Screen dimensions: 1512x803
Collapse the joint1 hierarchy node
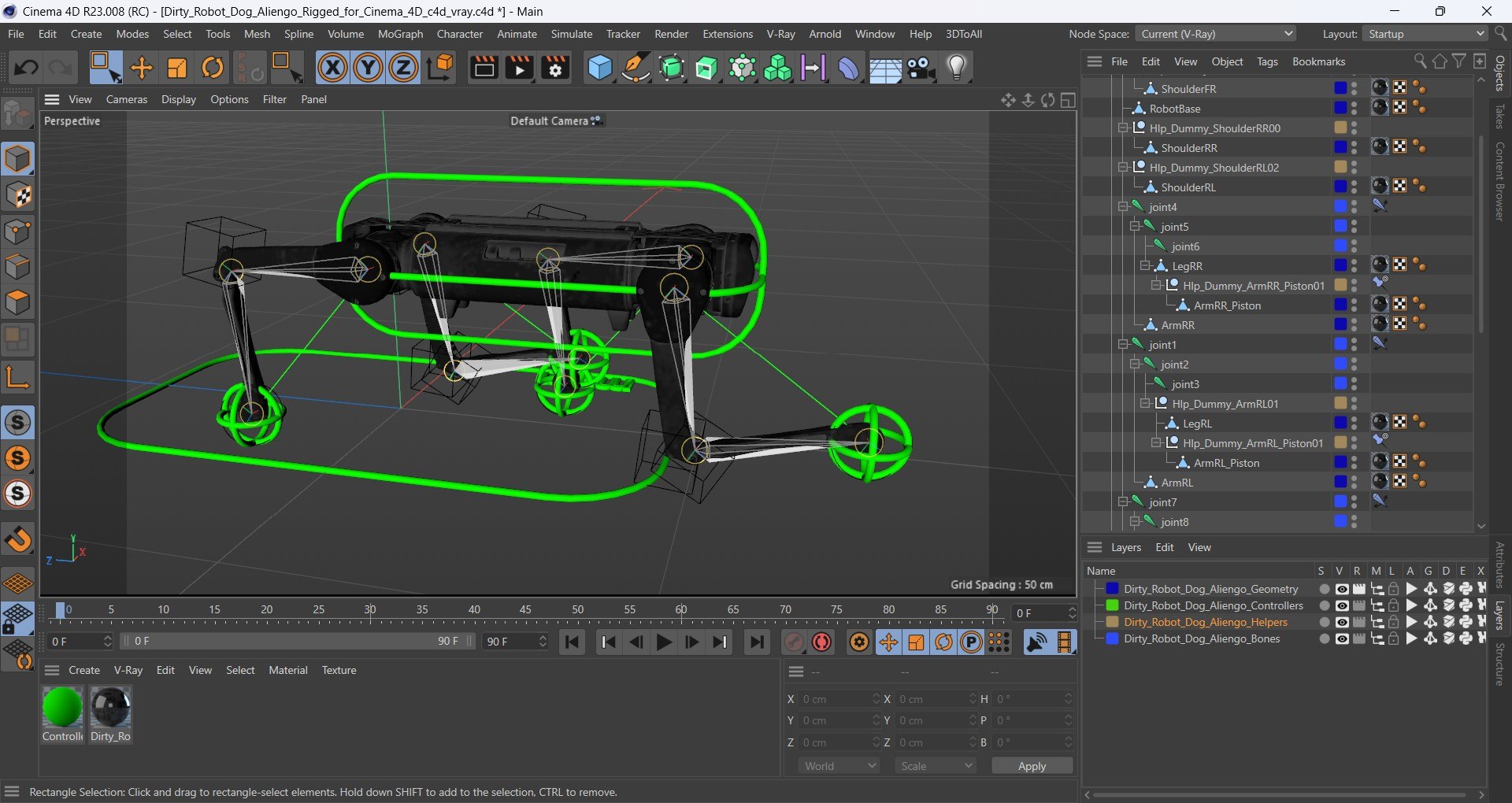point(1124,345)
